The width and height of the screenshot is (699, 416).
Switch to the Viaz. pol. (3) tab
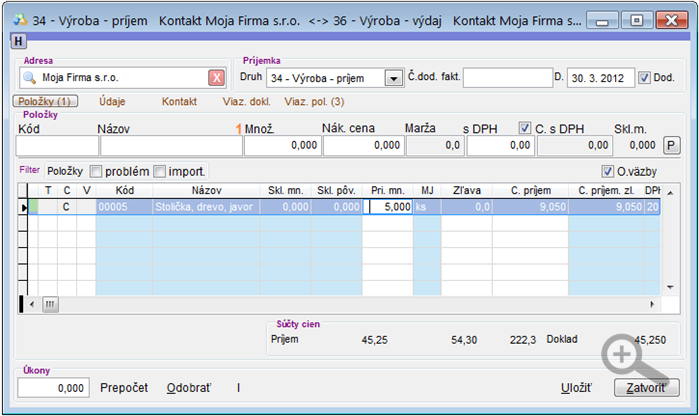314,102
